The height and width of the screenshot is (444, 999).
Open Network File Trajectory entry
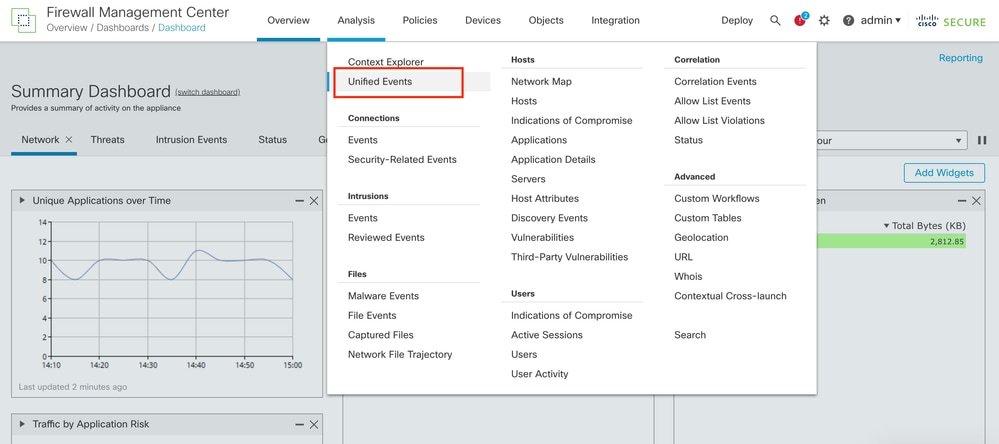coord(400,354)
